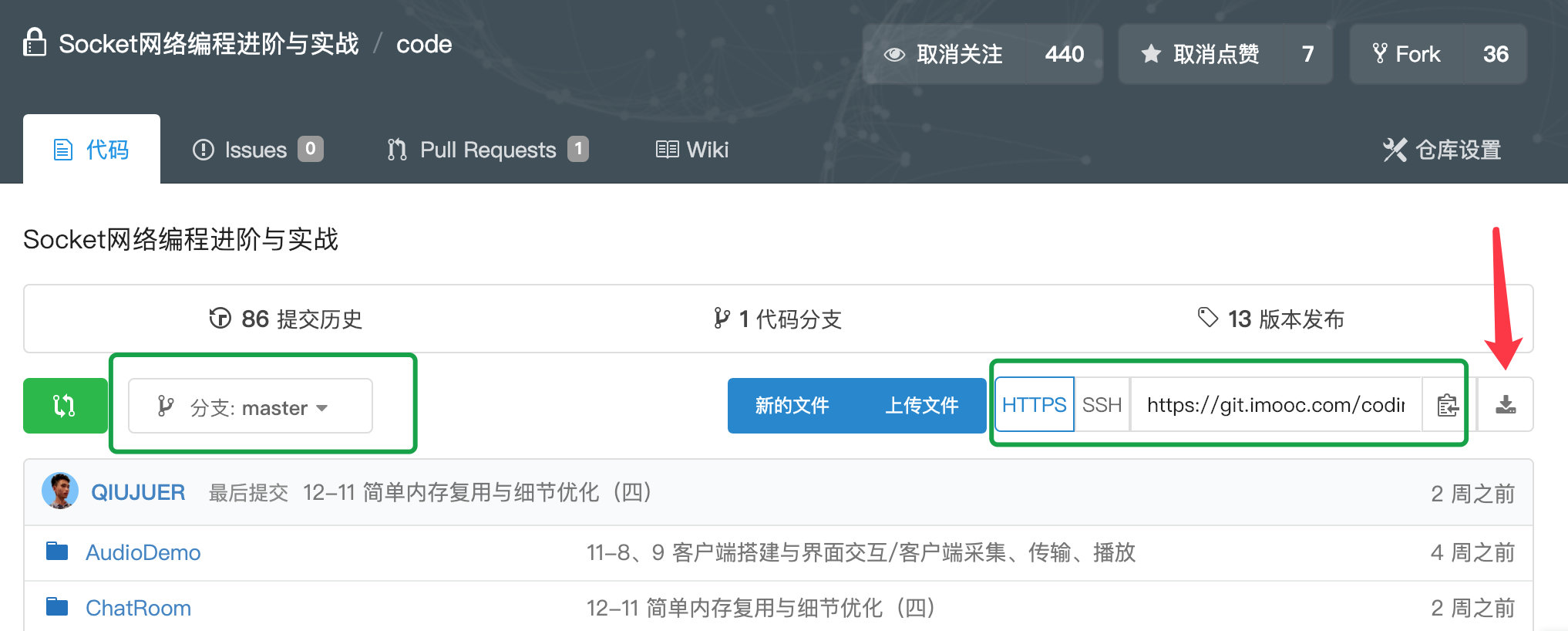Click the 2 周之前 timestamp for ChatRoom
This screenshot has height=631, width=1568.
pos(1472,608)
